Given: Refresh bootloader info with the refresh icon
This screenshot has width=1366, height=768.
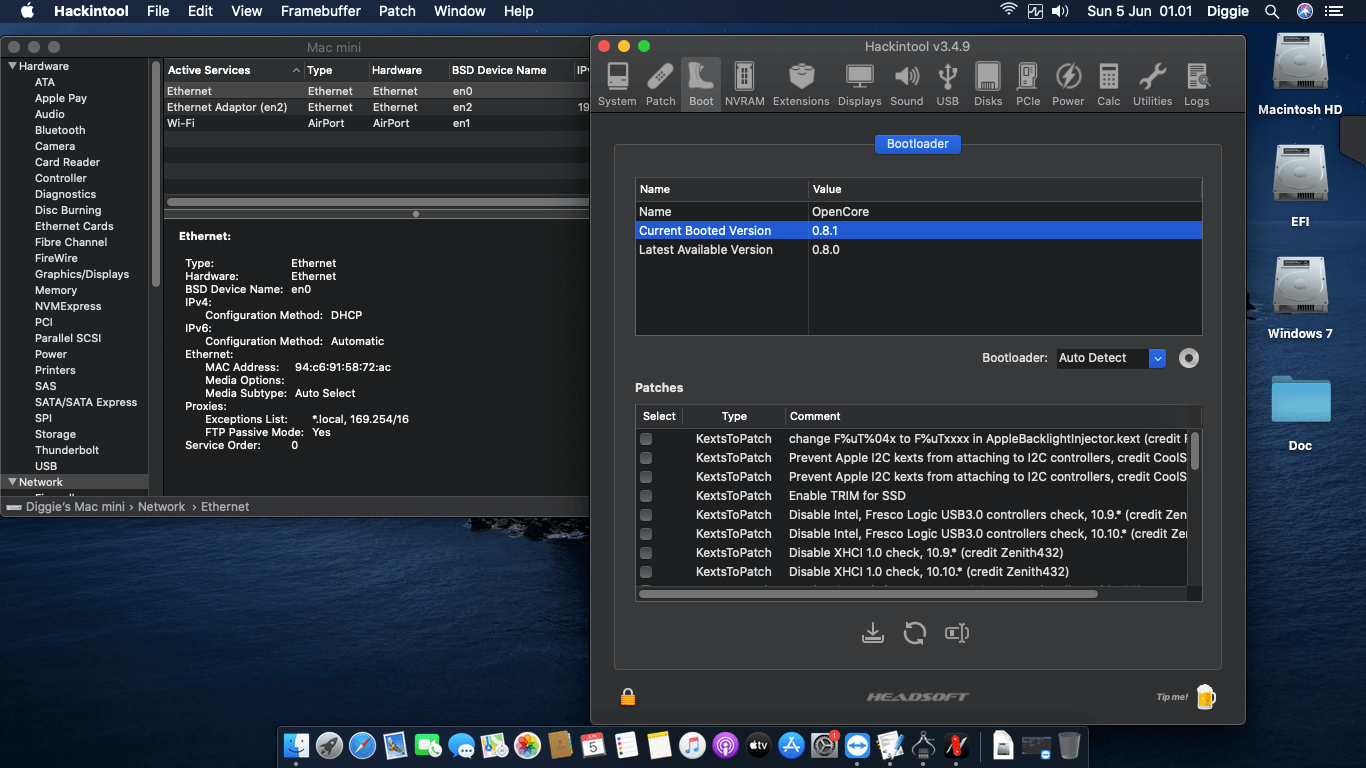Looking at the screenshot, I should [x=914, y=632].
